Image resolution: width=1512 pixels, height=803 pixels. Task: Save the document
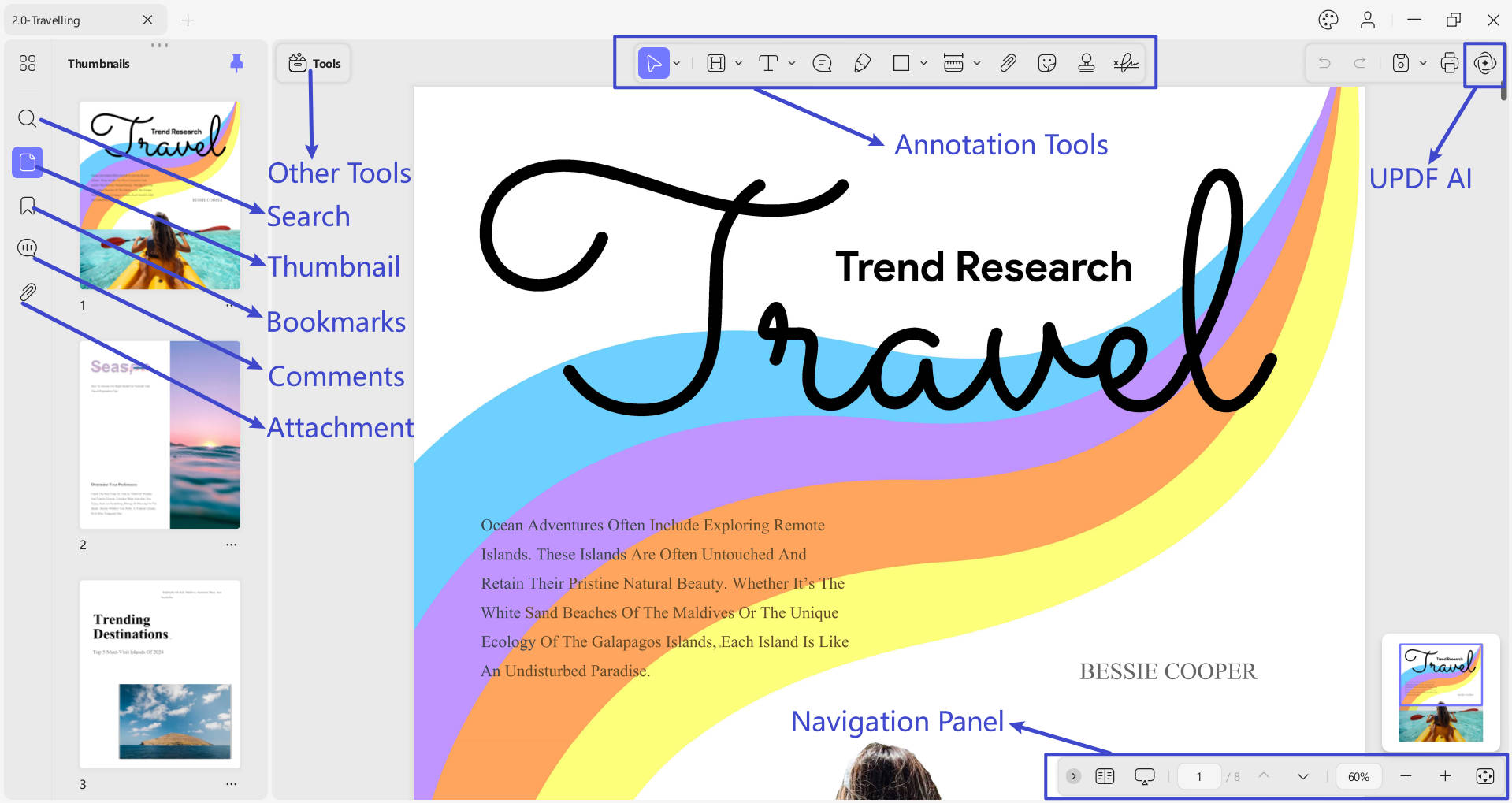(1401, 63)
